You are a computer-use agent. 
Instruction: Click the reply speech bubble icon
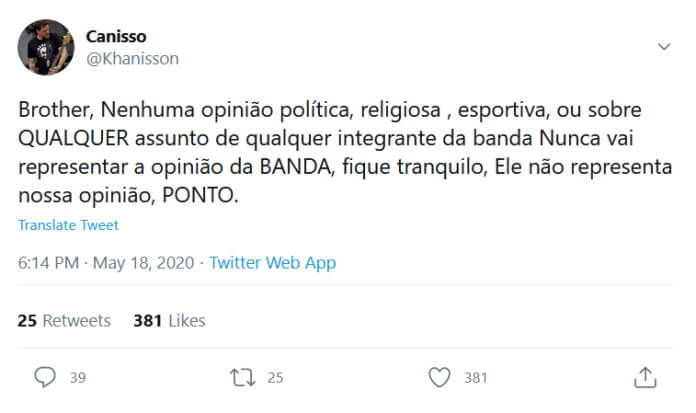(x=45, y=377)
